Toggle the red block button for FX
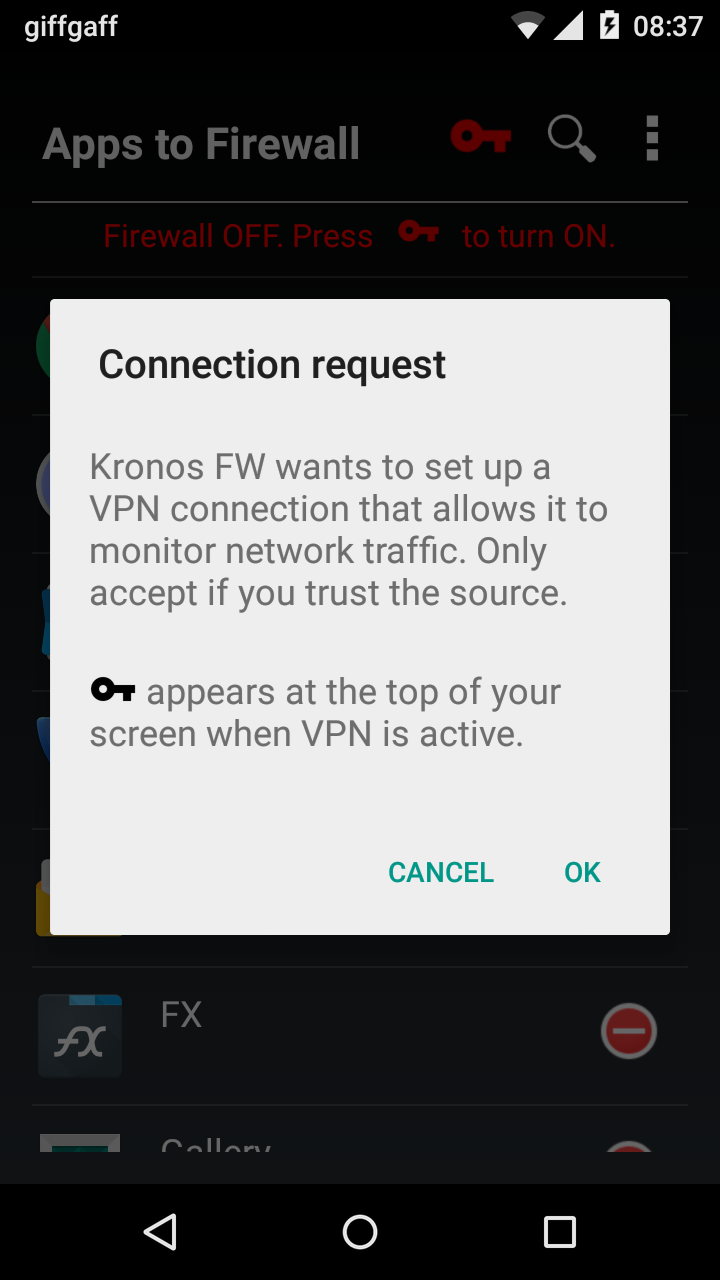Viewport: 720px width, 1280px height. 628,1031
